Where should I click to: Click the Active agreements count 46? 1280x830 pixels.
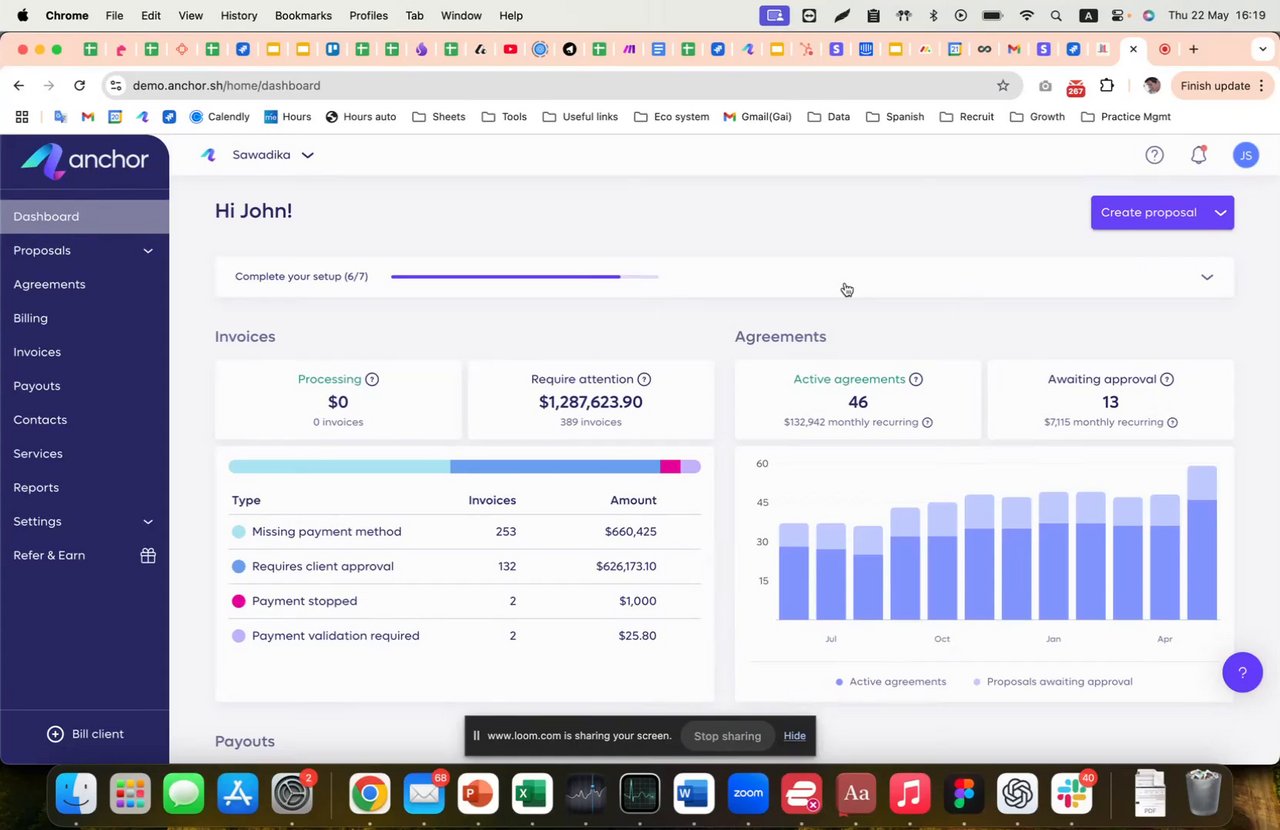point(858,402)
